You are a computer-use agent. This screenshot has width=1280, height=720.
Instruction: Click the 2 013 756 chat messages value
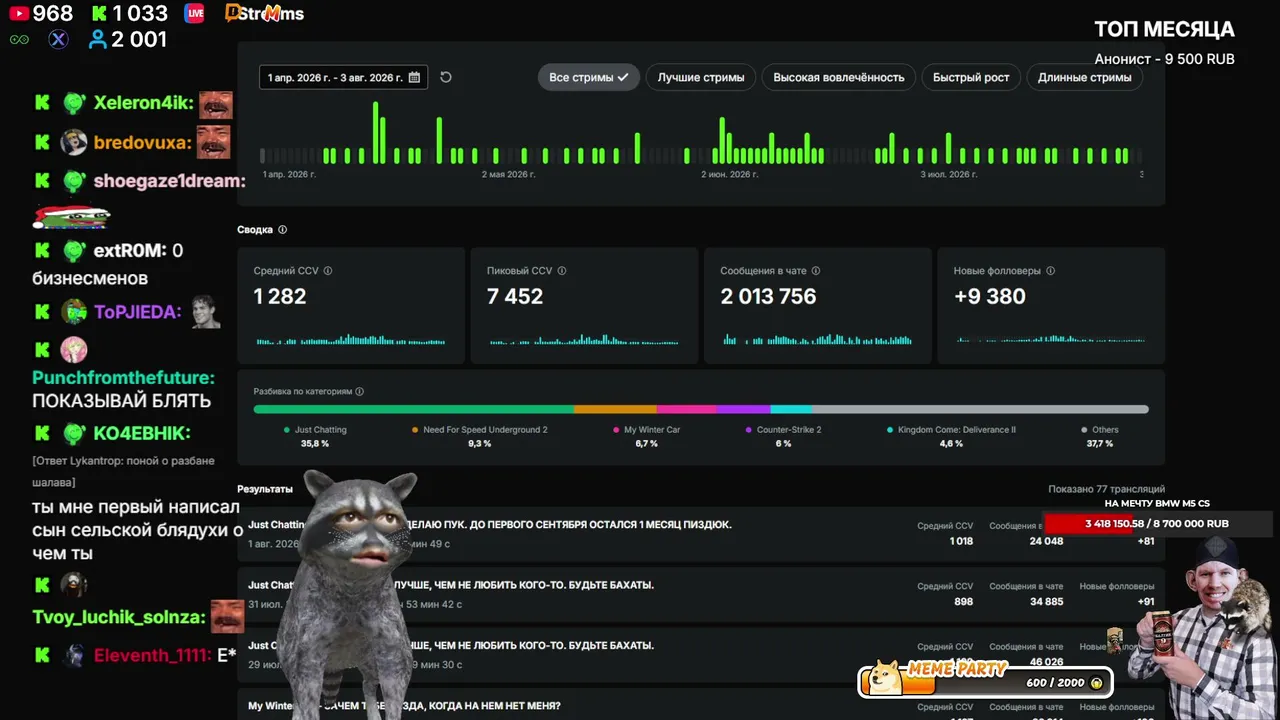tap(768, 297)
